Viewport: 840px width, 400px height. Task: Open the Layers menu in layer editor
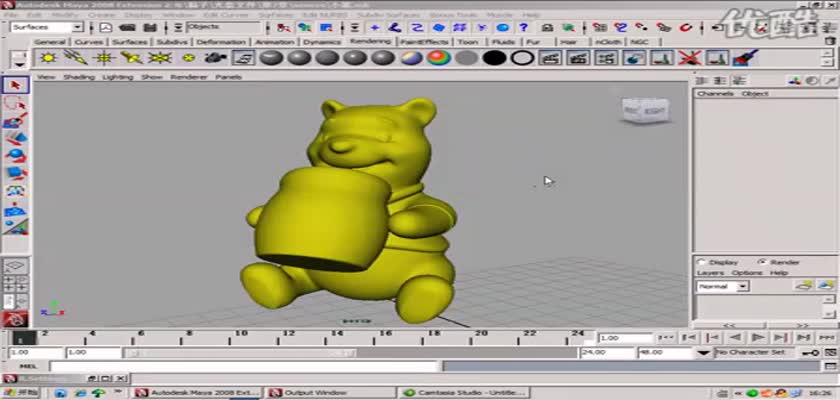point(710,273)
